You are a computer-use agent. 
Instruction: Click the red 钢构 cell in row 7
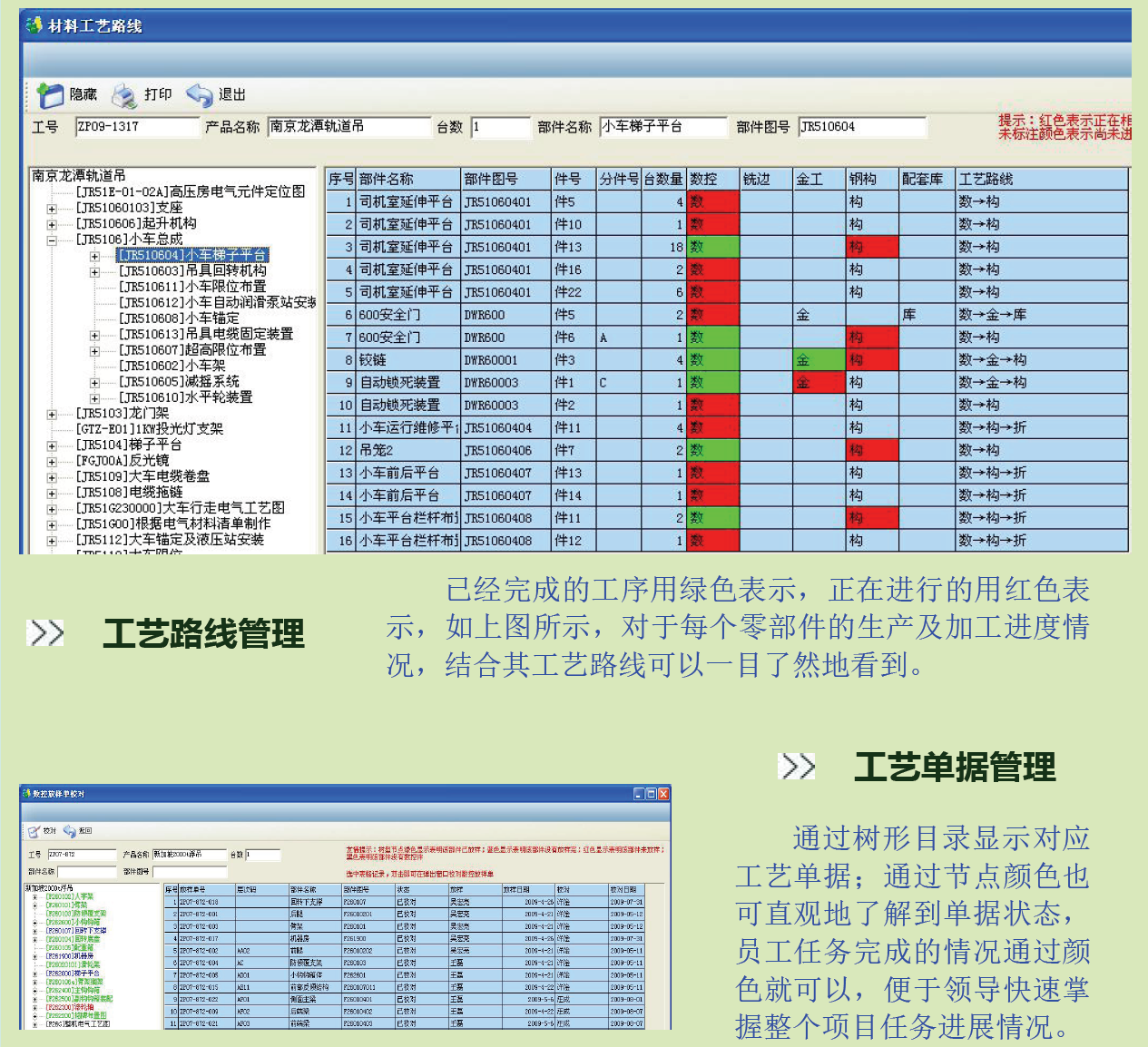[x=871, y=338]
